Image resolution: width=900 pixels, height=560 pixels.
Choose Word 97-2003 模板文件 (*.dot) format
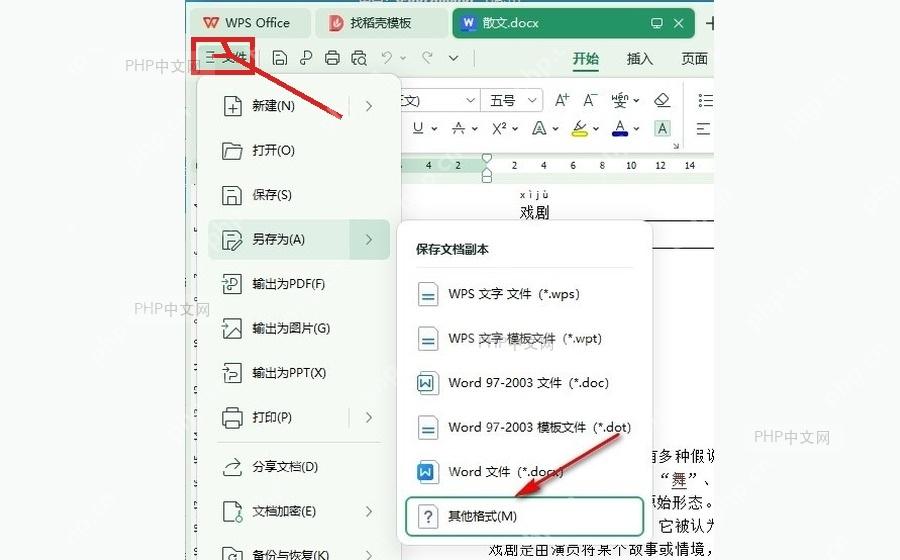coord(524,427)
